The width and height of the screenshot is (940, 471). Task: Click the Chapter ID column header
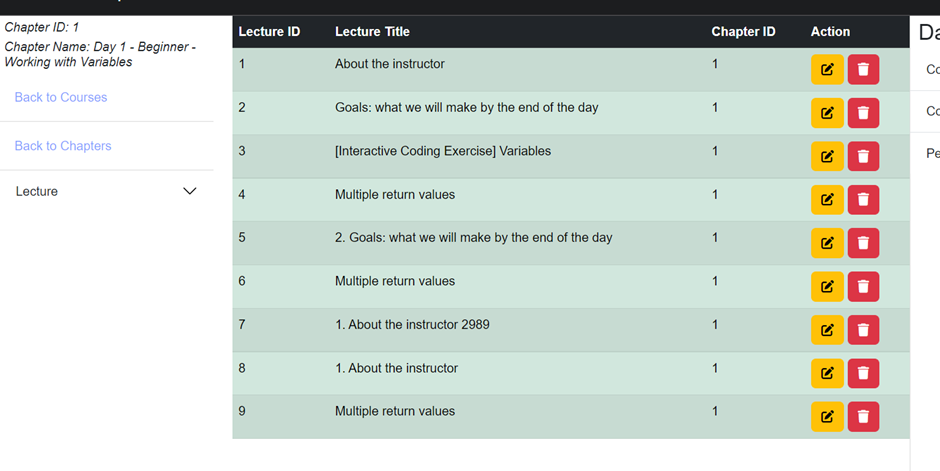[x=743, y=32]
